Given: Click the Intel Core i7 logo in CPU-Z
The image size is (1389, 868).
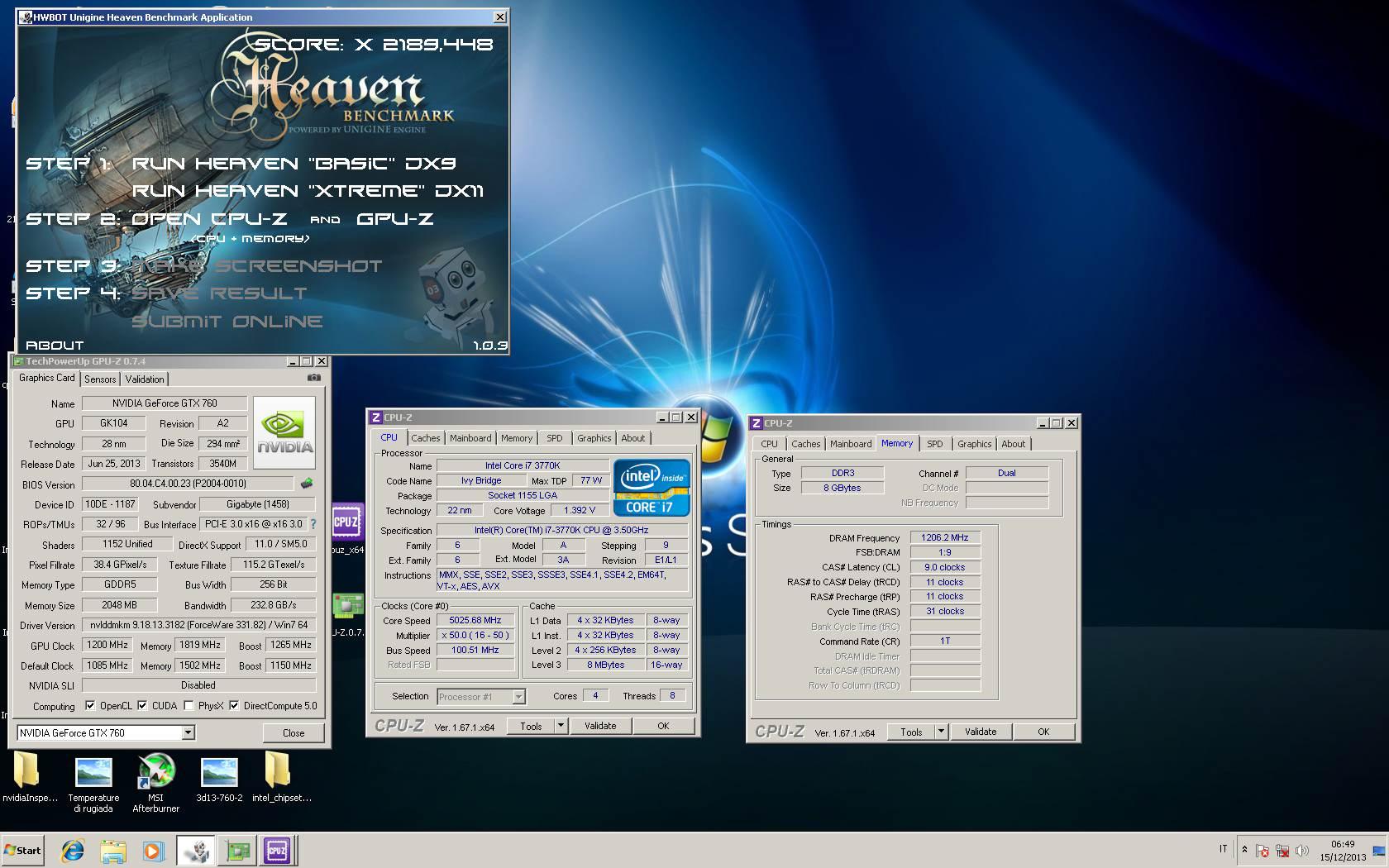Looking at the screenshot, I should click(x=652, y=488).
